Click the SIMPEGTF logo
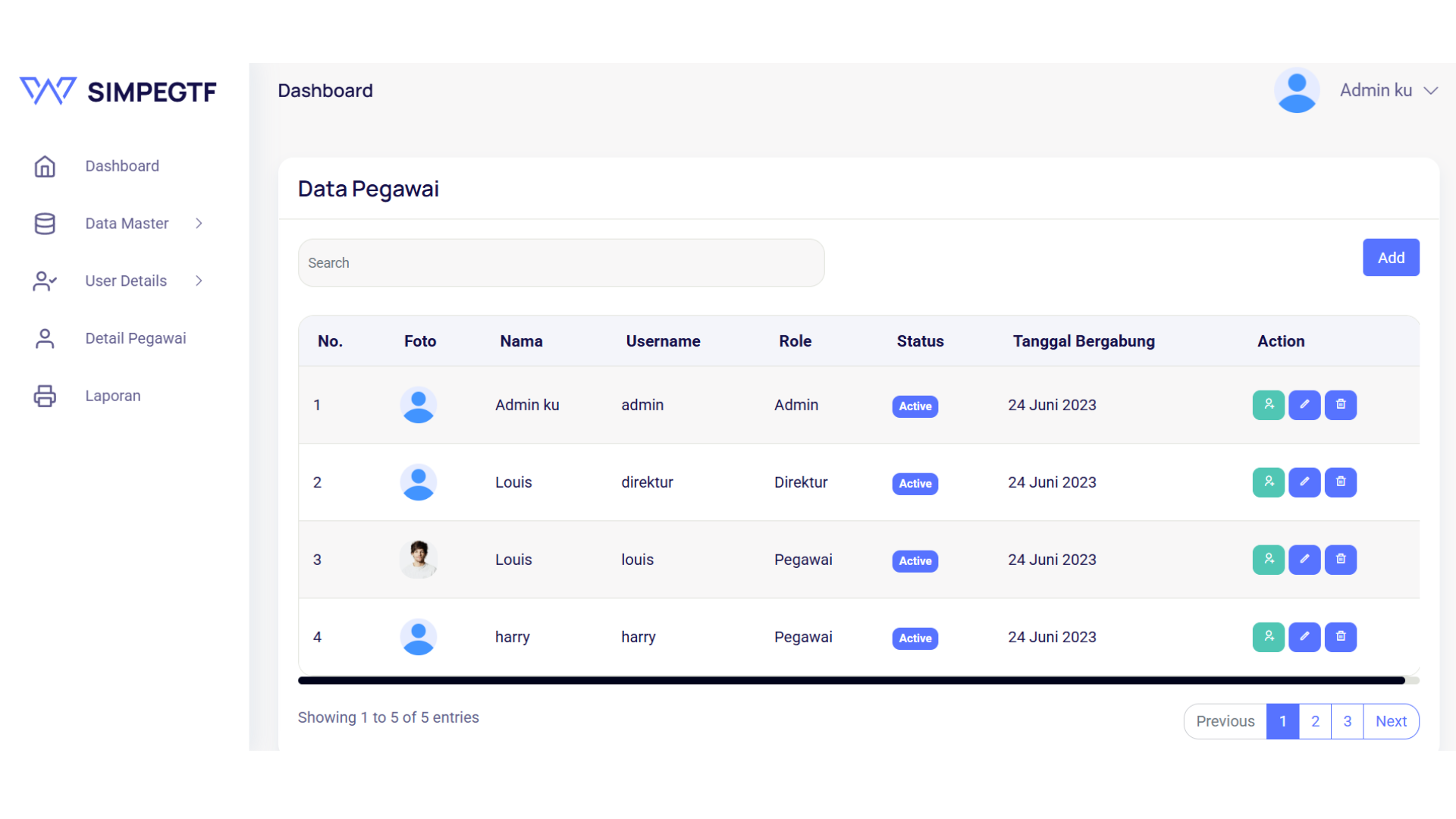 [118, 92]
